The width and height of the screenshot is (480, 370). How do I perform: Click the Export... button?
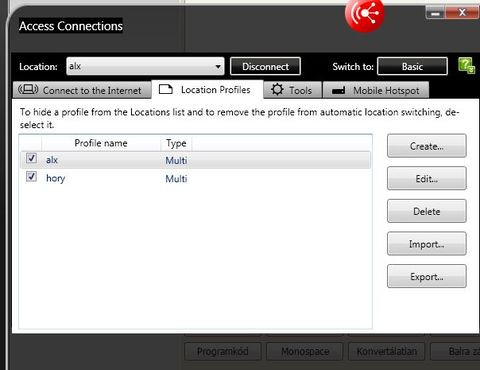[x=427, y=276]
